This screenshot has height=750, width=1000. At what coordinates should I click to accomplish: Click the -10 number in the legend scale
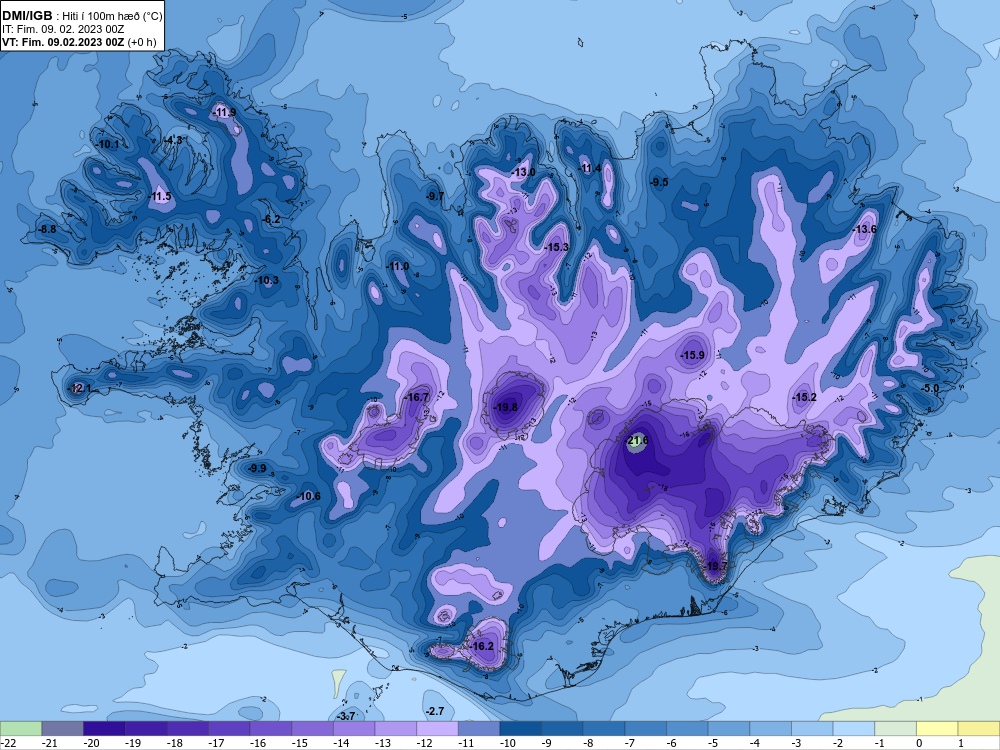click(x=507, y=744)
